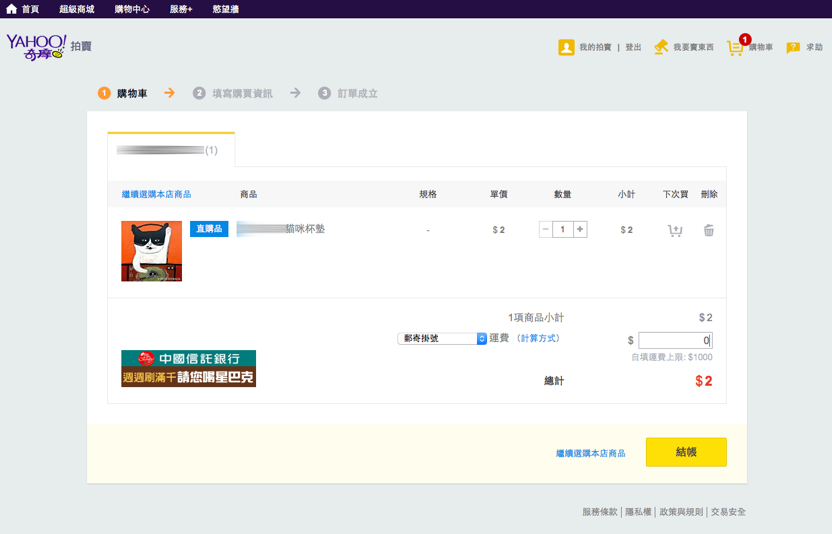Delete the item with the trash icon
This screenshot has width=832, height=534.
click(x=709, y=230)
